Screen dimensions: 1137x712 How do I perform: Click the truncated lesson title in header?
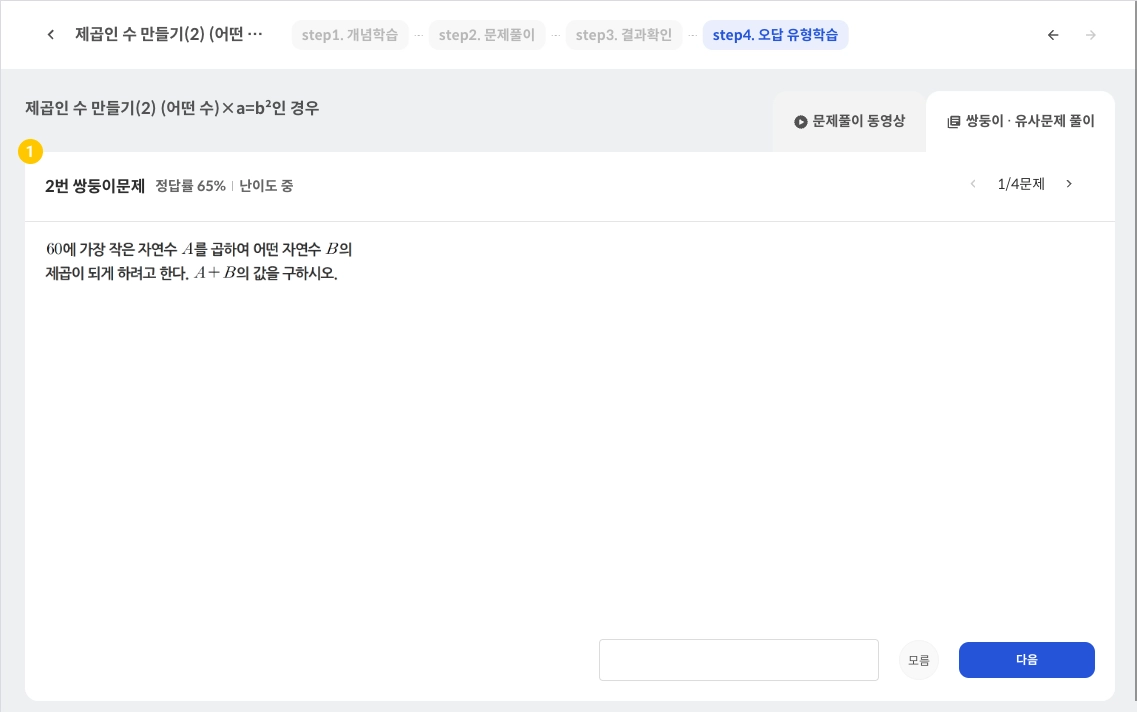coord(168,35)
